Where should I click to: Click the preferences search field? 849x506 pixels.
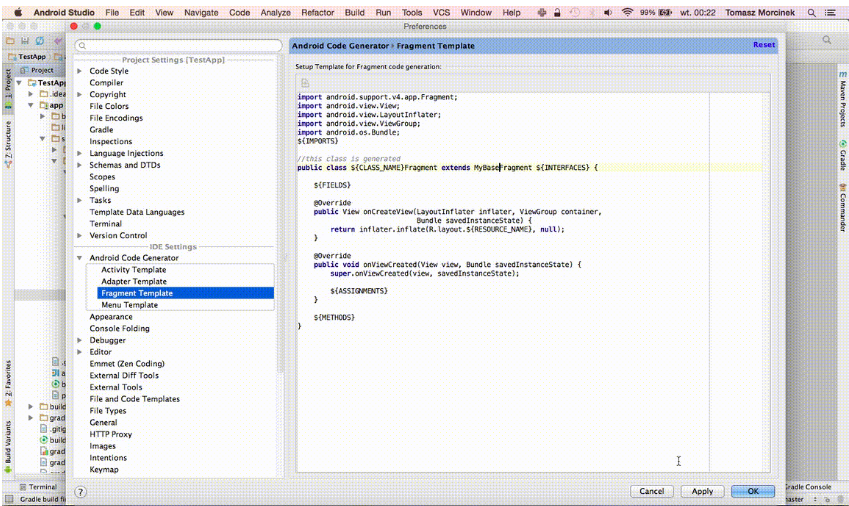point(179,45)
